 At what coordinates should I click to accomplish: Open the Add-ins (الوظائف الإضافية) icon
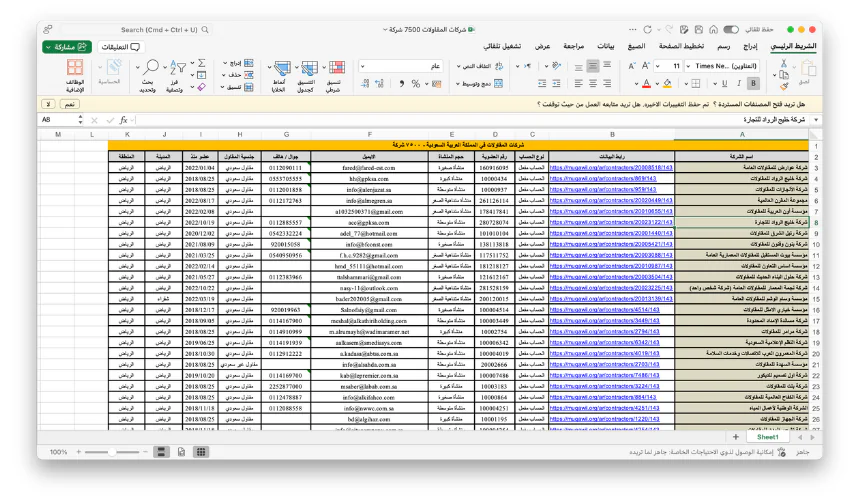click(76, 70)
